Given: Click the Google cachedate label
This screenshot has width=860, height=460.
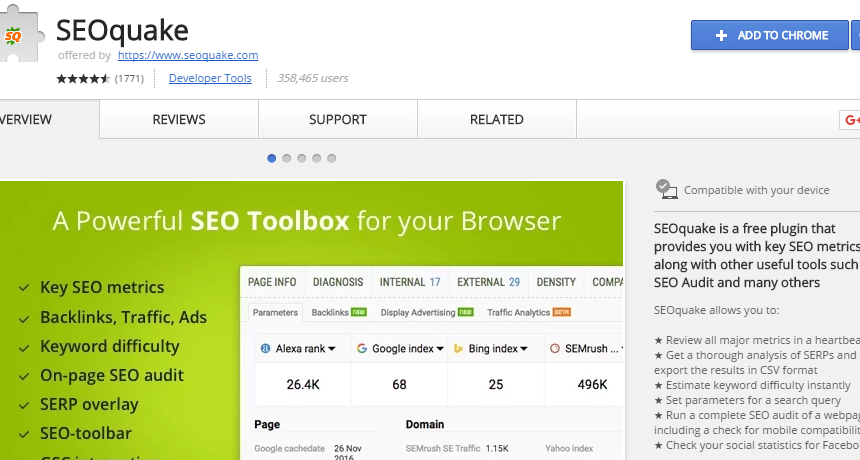Looking at the screenshot, I should tap(290, 448).
